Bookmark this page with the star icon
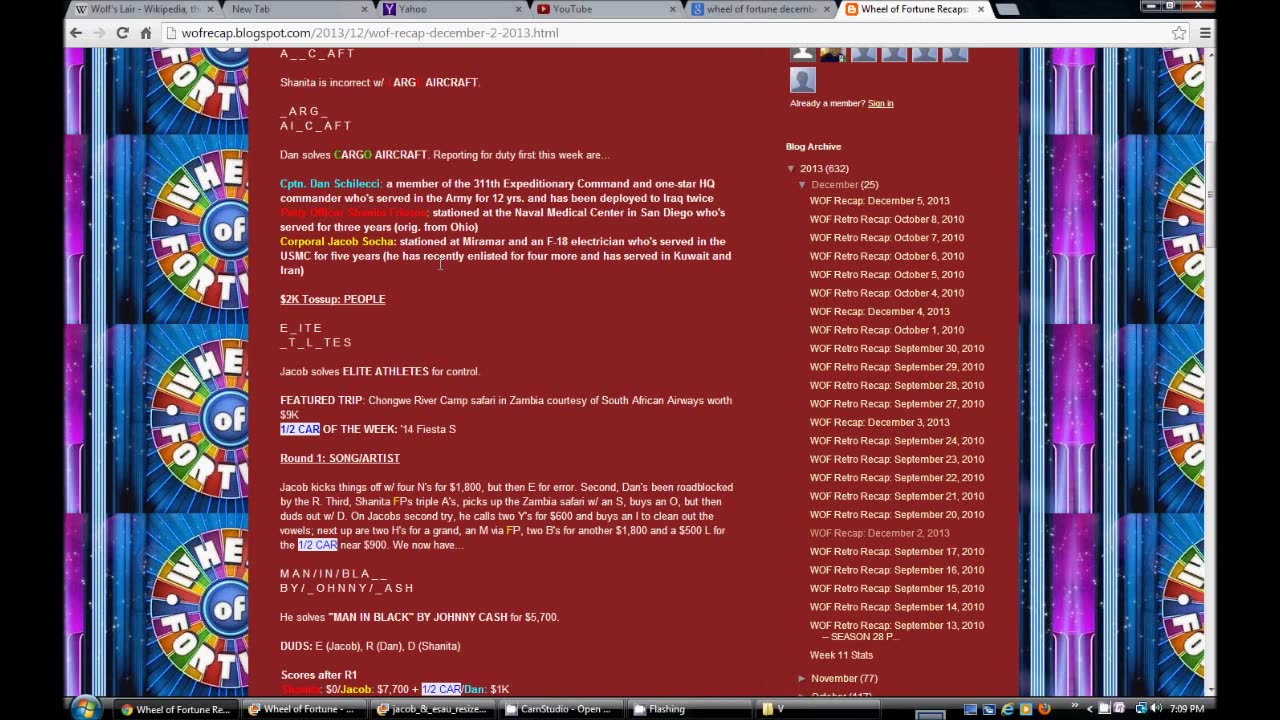 [1179, 33]
